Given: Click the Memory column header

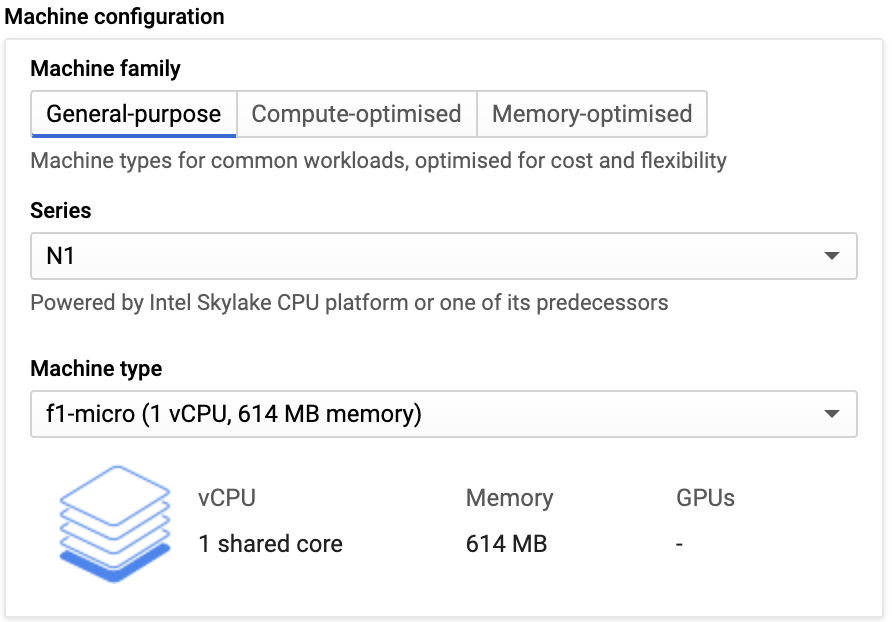Looking at the screenshot, I should coord(509,498).
